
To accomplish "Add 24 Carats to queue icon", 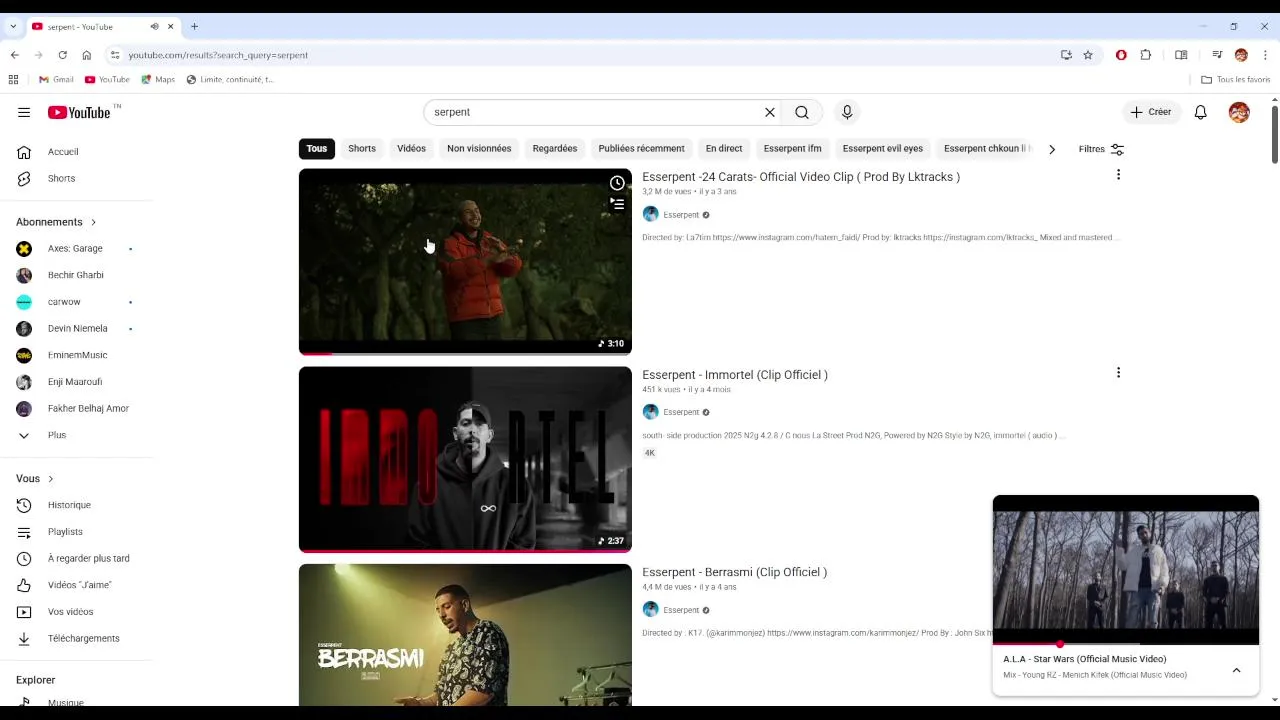I will tap(617, 204).
